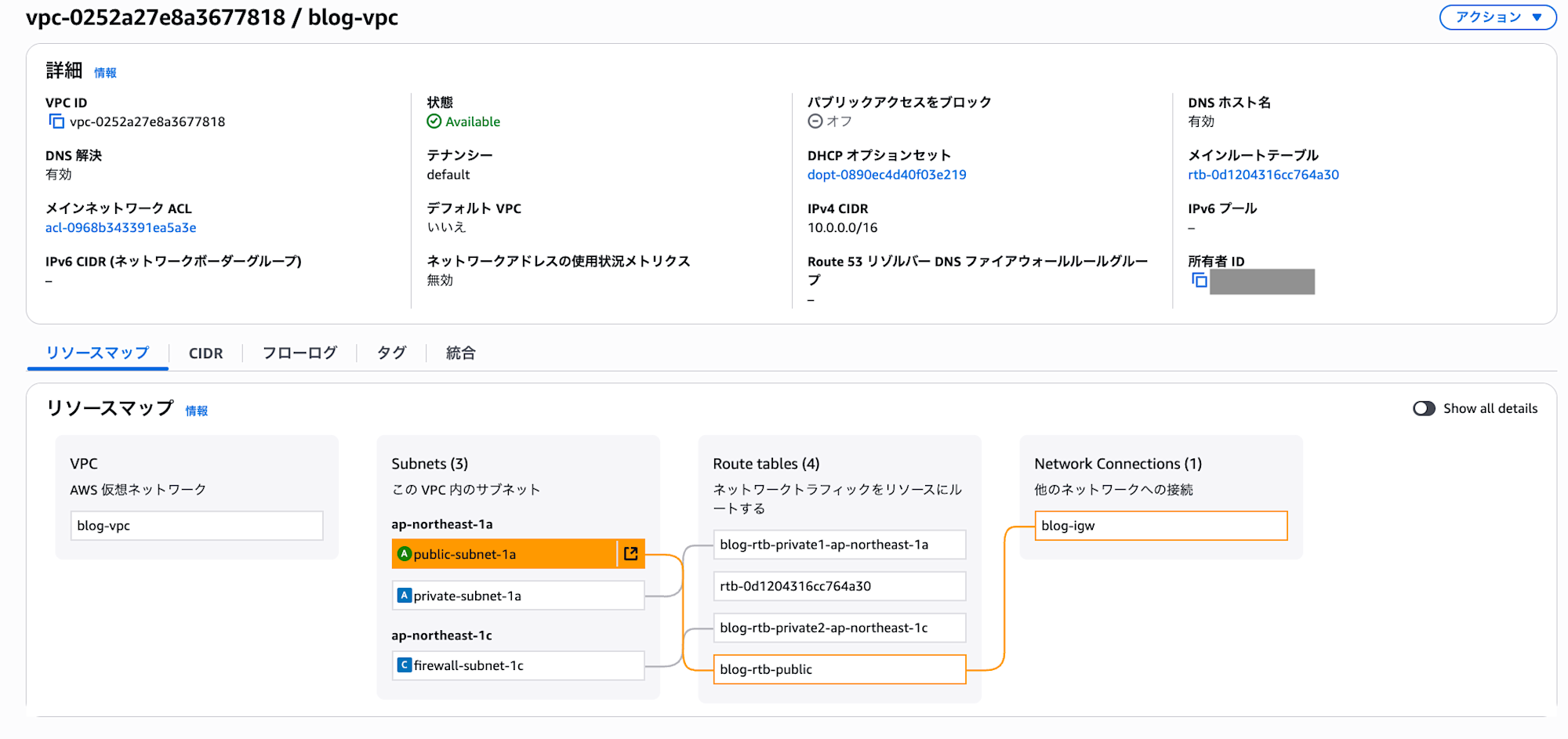This screenshot has height=739, width=1568.
Task: Click the blue A badge on private-subnet-1a
Action: 405,596
